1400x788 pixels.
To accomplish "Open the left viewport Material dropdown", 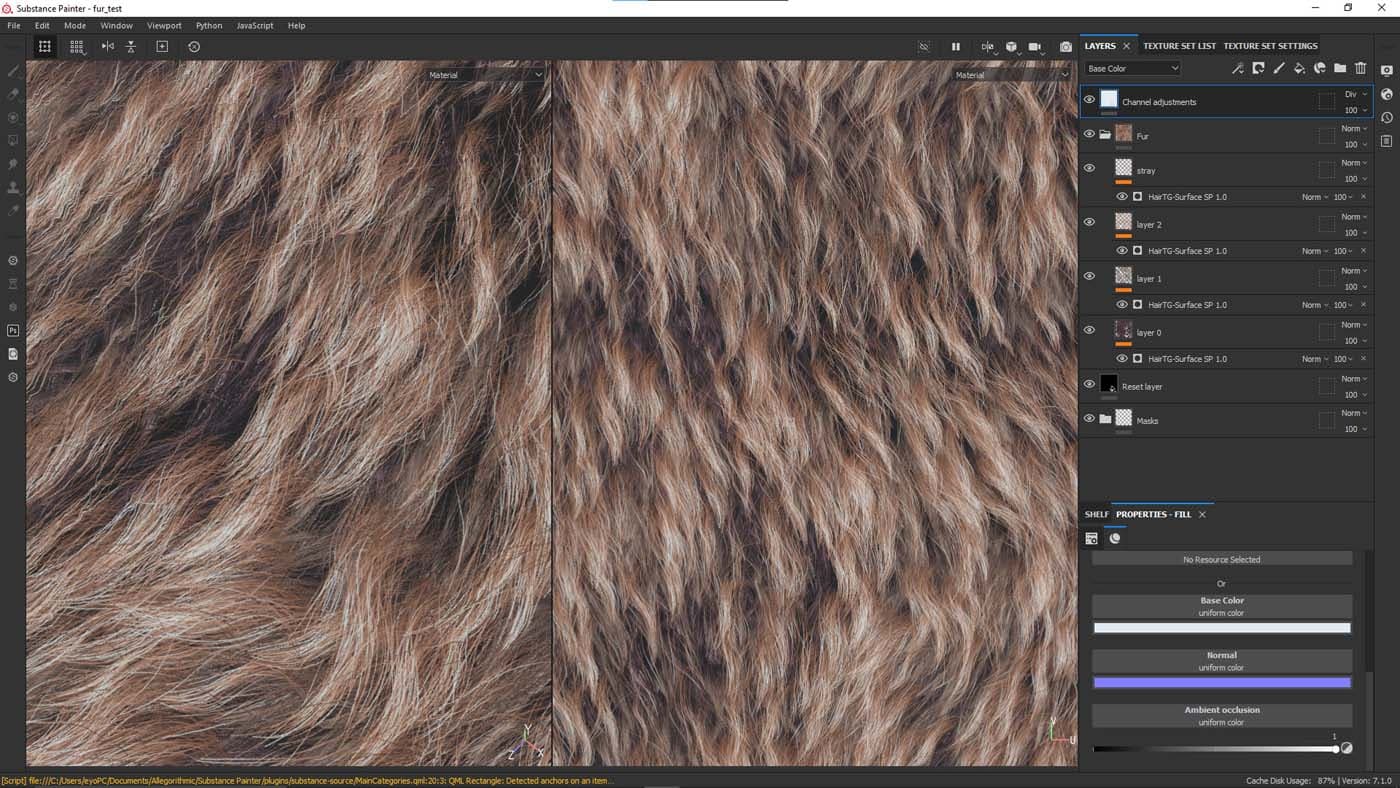I will (x=485, y=75).
